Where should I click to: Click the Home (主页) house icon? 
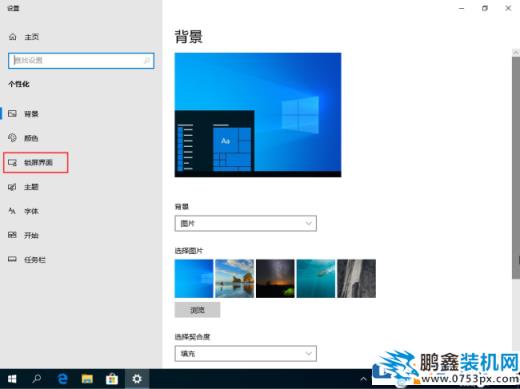(x=13, y=37)
